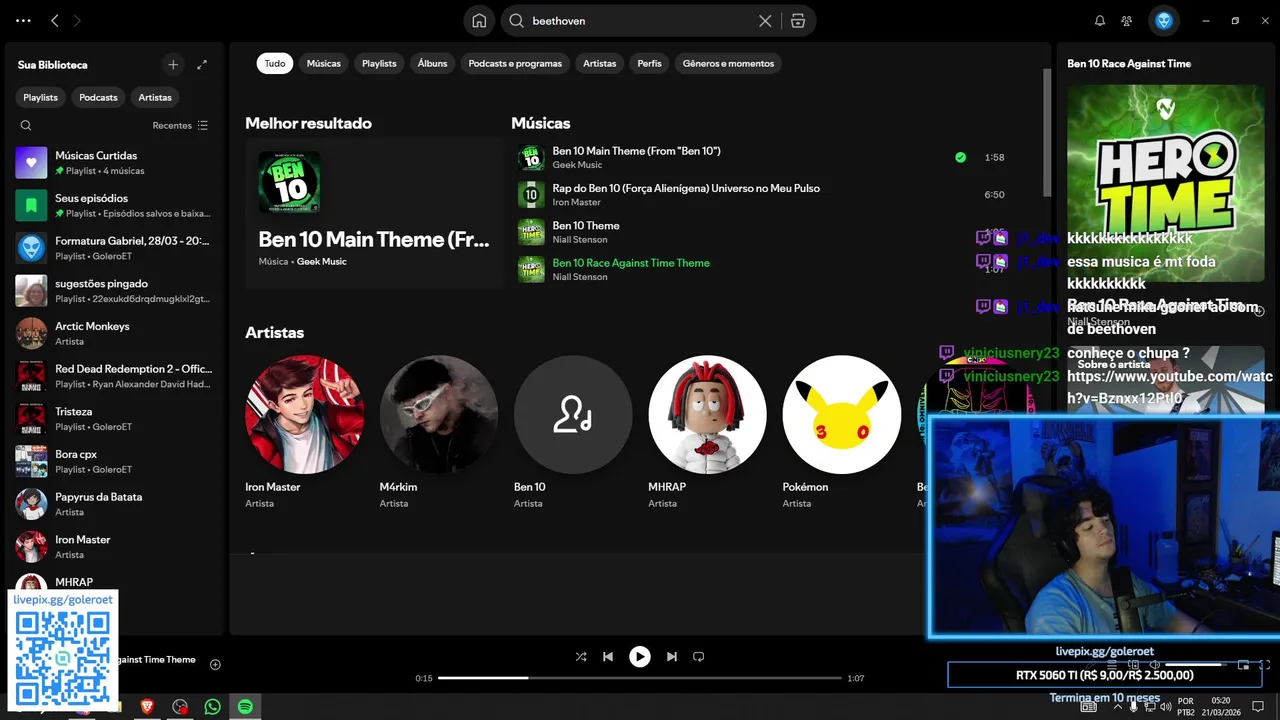
Task: Play Rap do Ben 10 song row
Action: point(765,195)
